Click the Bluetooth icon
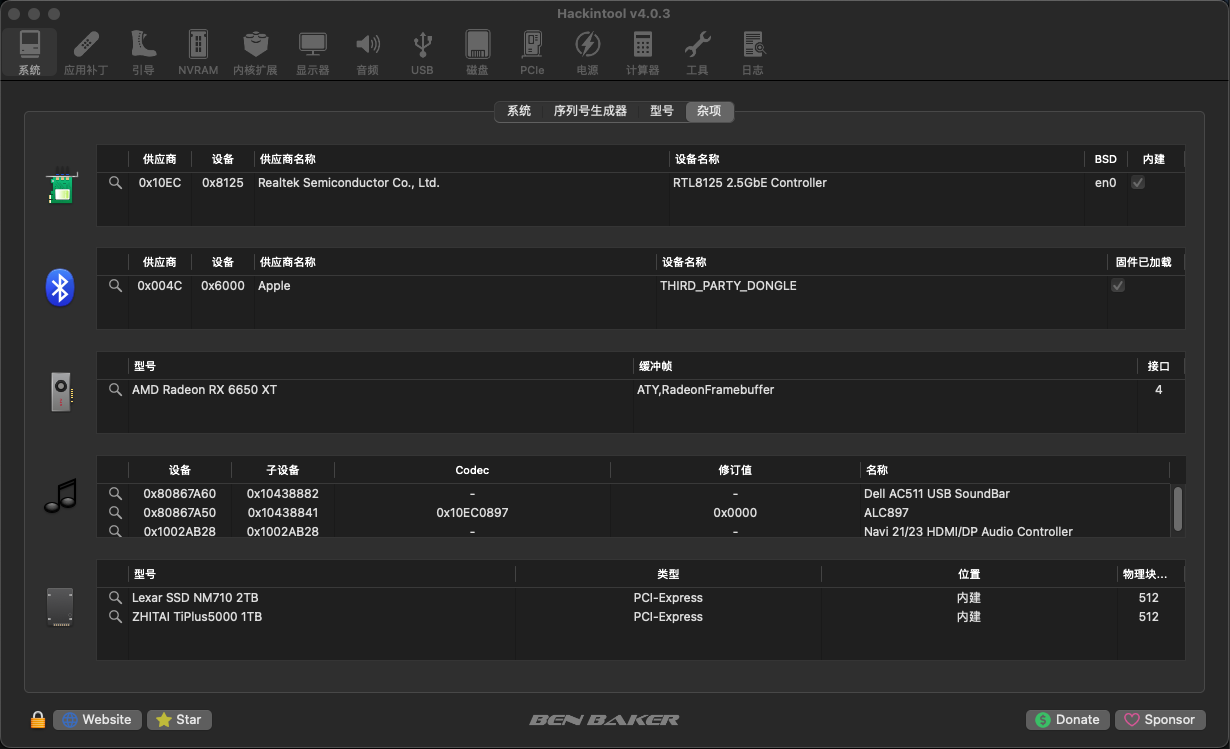The height and width of the screenshot is (749, 1230). pyautogui.click(x=60, y=287)
